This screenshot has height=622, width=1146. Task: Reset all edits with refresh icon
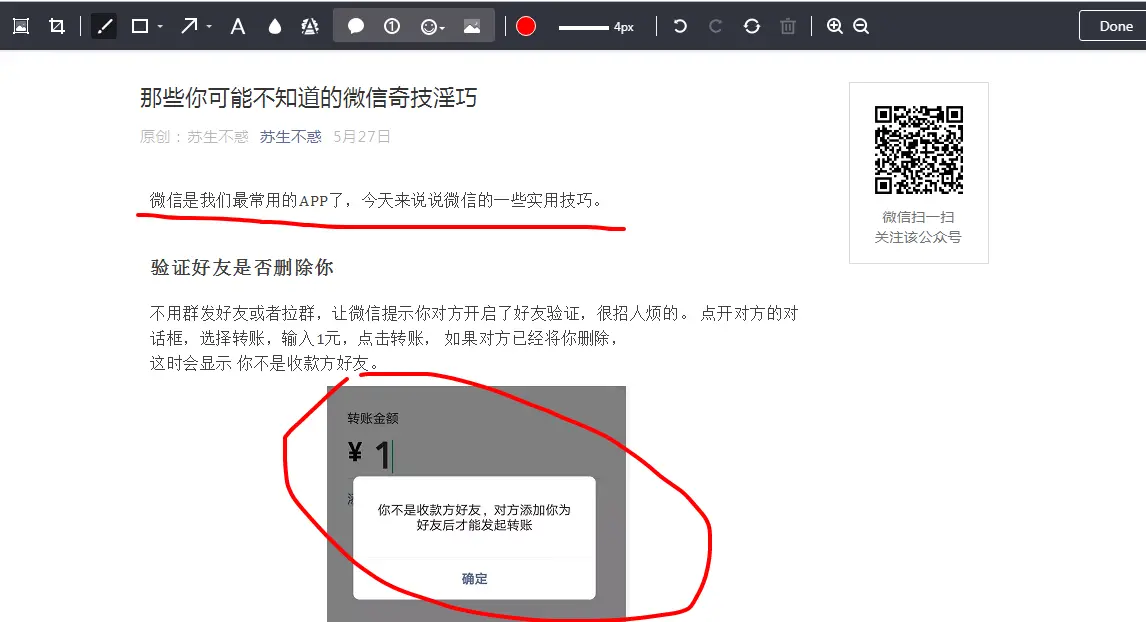(x=752, y=26)
